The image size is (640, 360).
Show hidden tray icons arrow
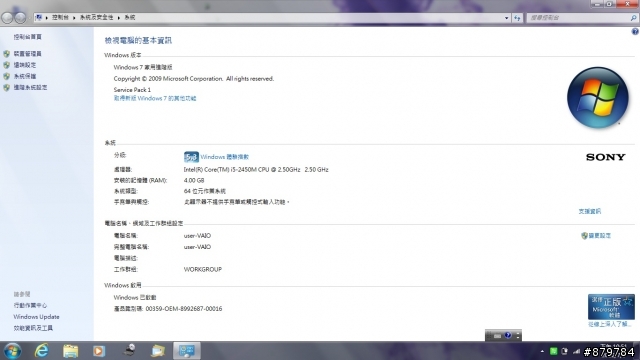coord(542,351)
